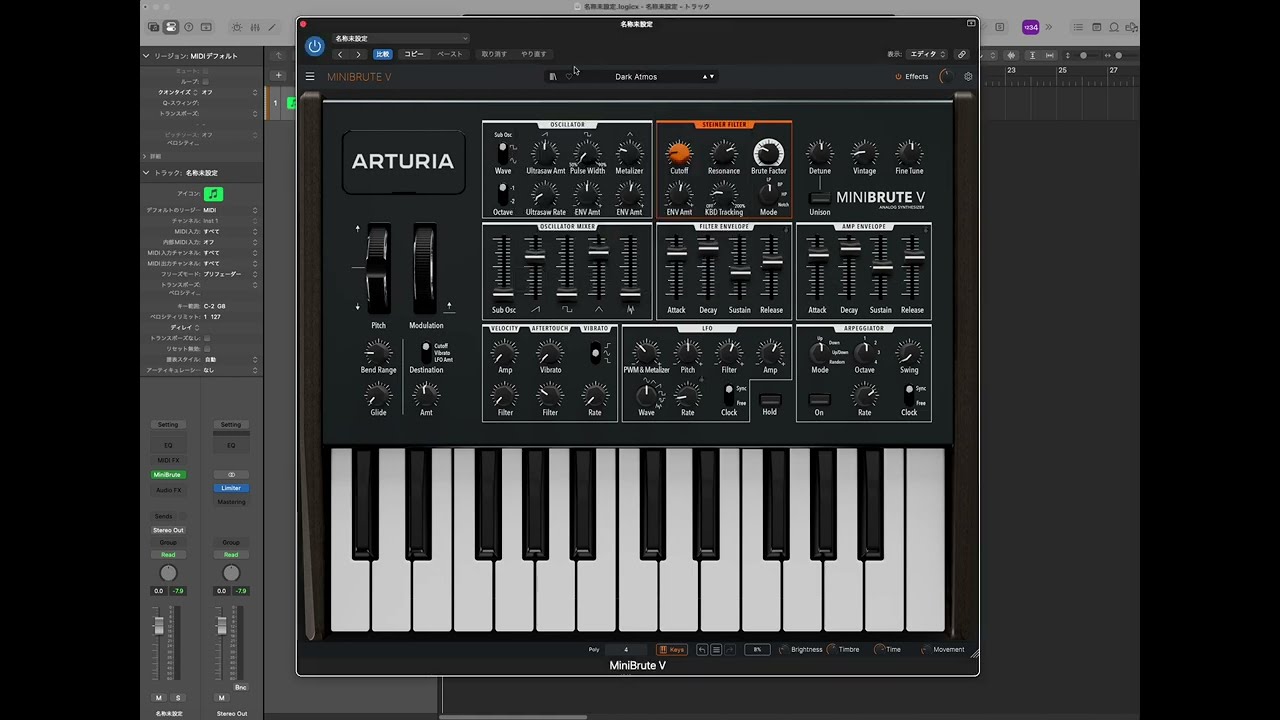Add a new track plus button
This screenshot has height=720, width=1280.
point(279,75)
